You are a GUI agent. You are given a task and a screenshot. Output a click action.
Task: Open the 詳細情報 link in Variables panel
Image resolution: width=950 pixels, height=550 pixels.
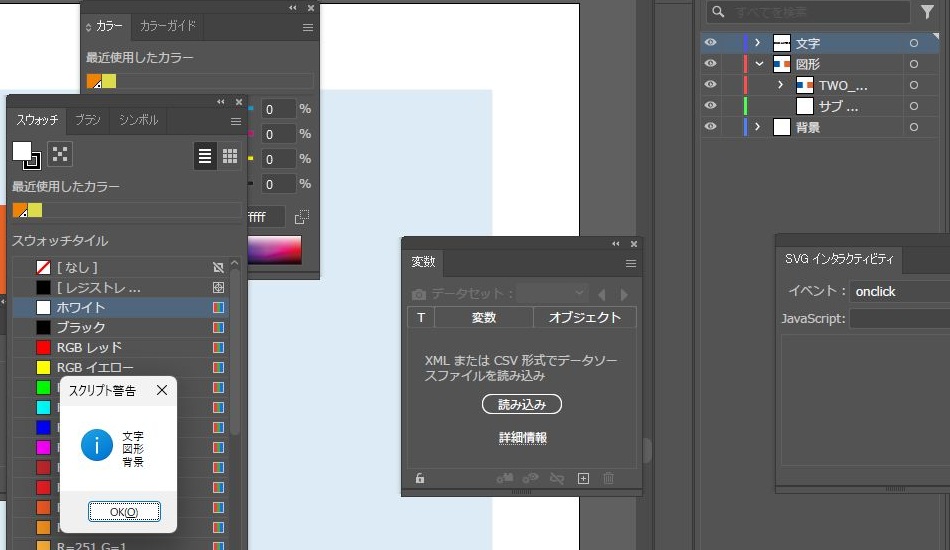pyautogui.click(x=523, y=437)
